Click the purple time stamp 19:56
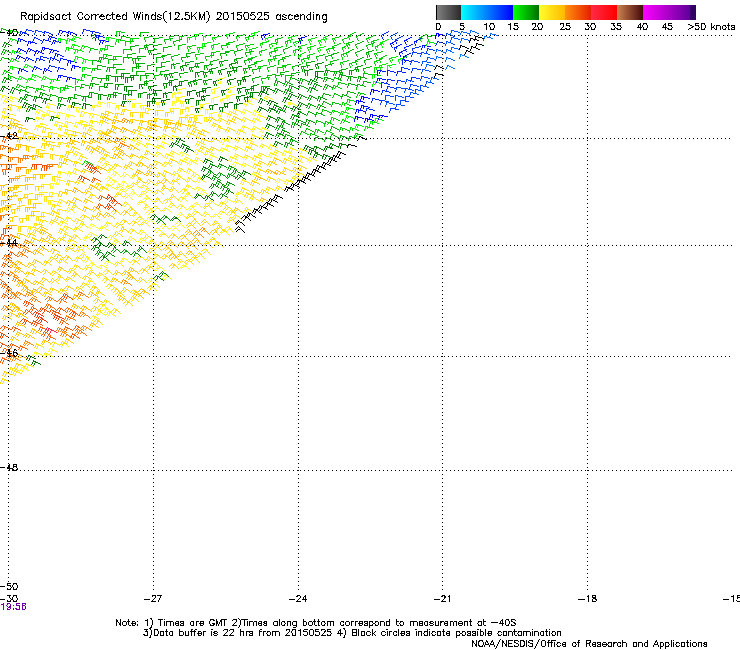The image size is (740, 650). pos(14,607)
